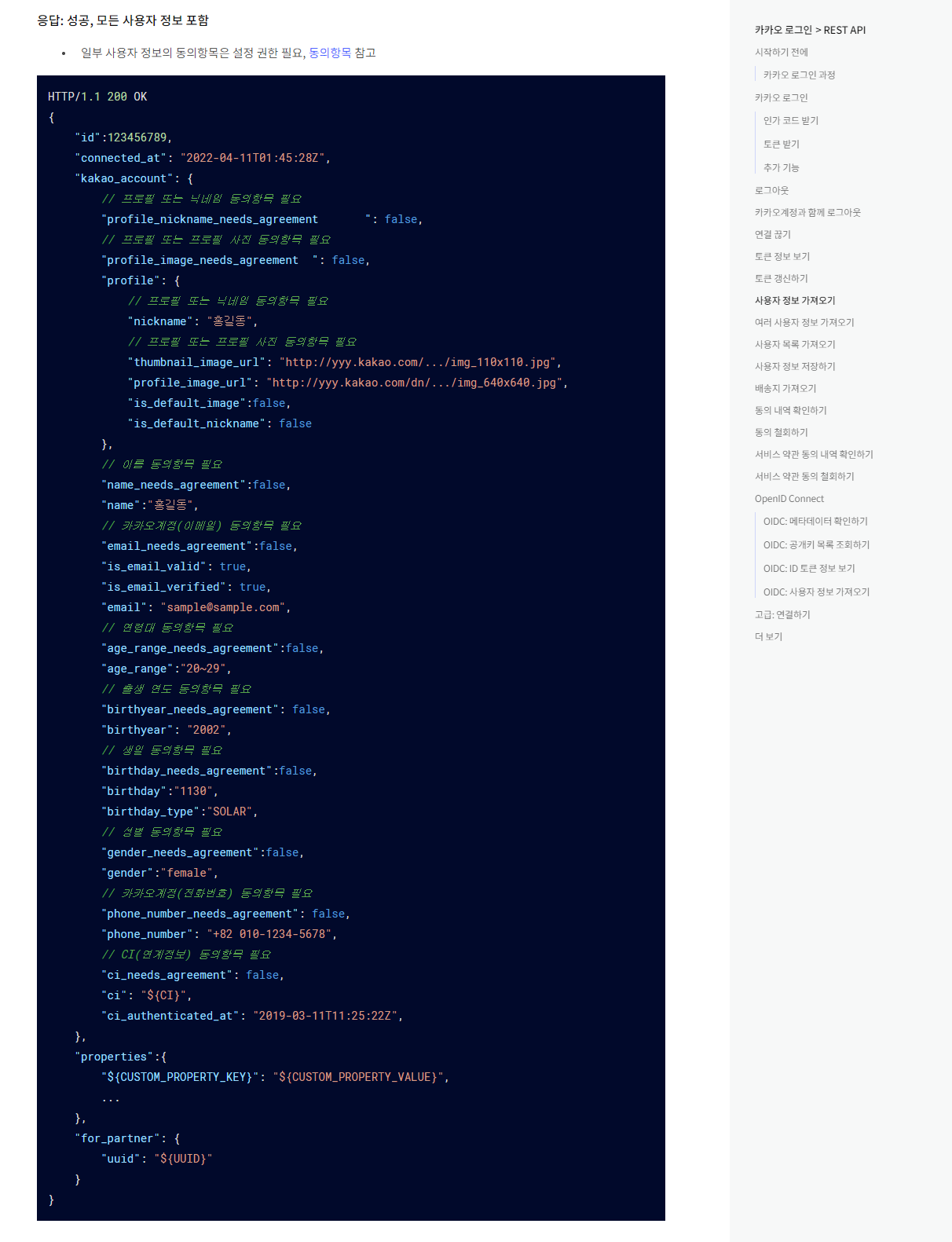
Task: Jump to 토큰 받기 section
Action: point(781,144)
